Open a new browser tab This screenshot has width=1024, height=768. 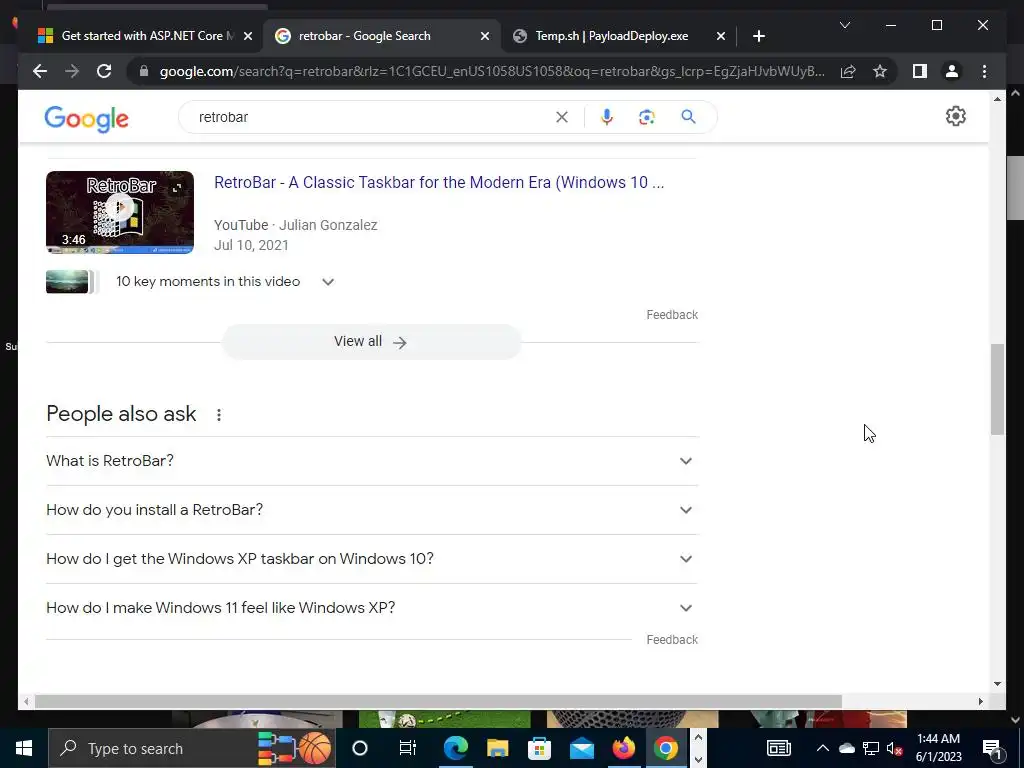click(758, 36)
